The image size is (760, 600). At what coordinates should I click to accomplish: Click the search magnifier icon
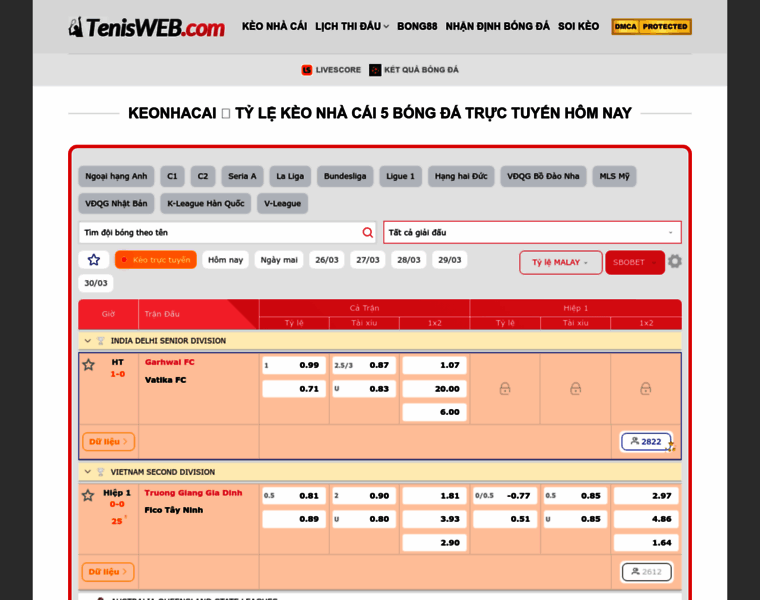(367, 233)
